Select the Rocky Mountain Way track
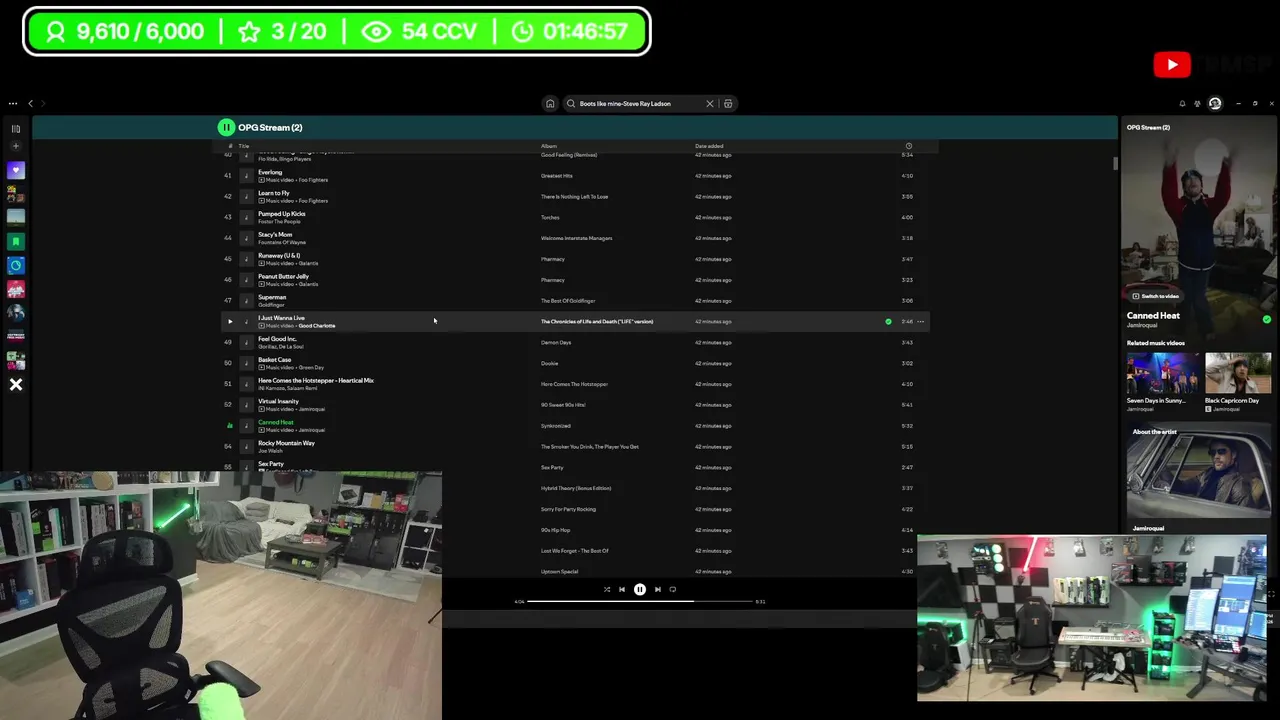Image resolution: width=1280 pixels, height=720 pixels. pos(286,443)
